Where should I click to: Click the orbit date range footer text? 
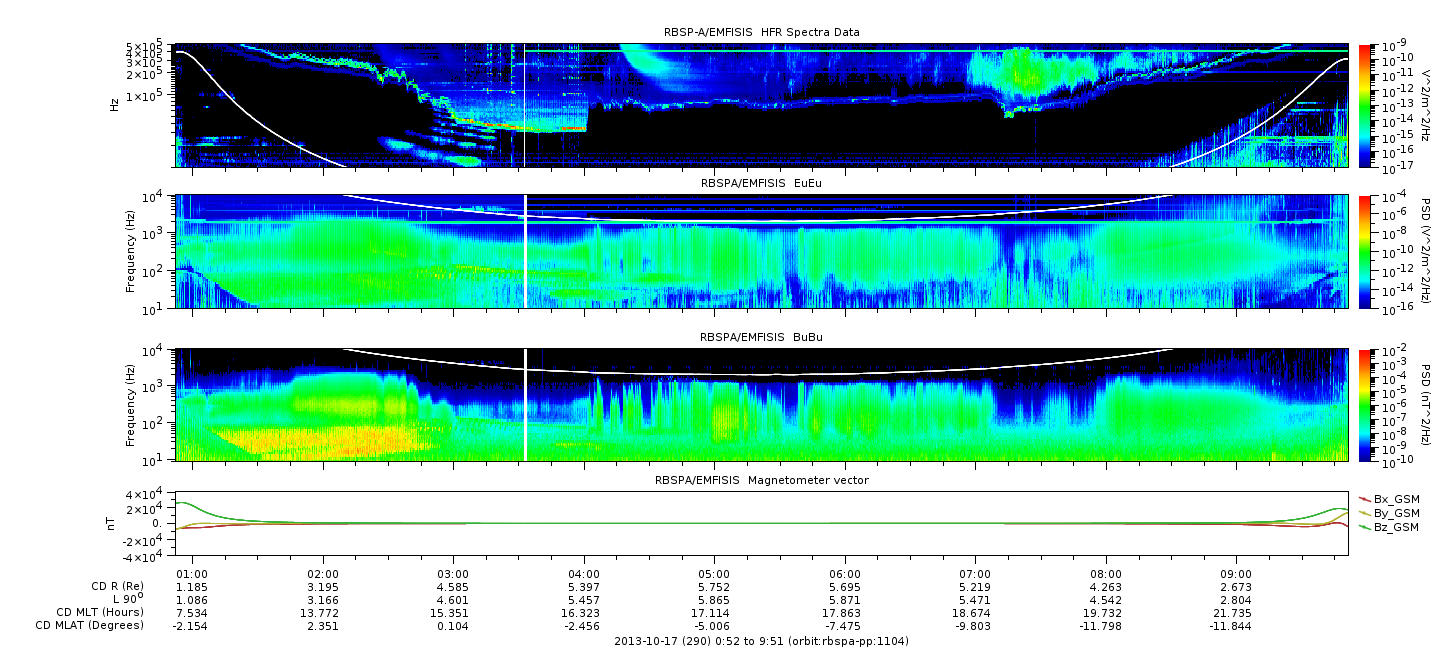click(761, 641)
